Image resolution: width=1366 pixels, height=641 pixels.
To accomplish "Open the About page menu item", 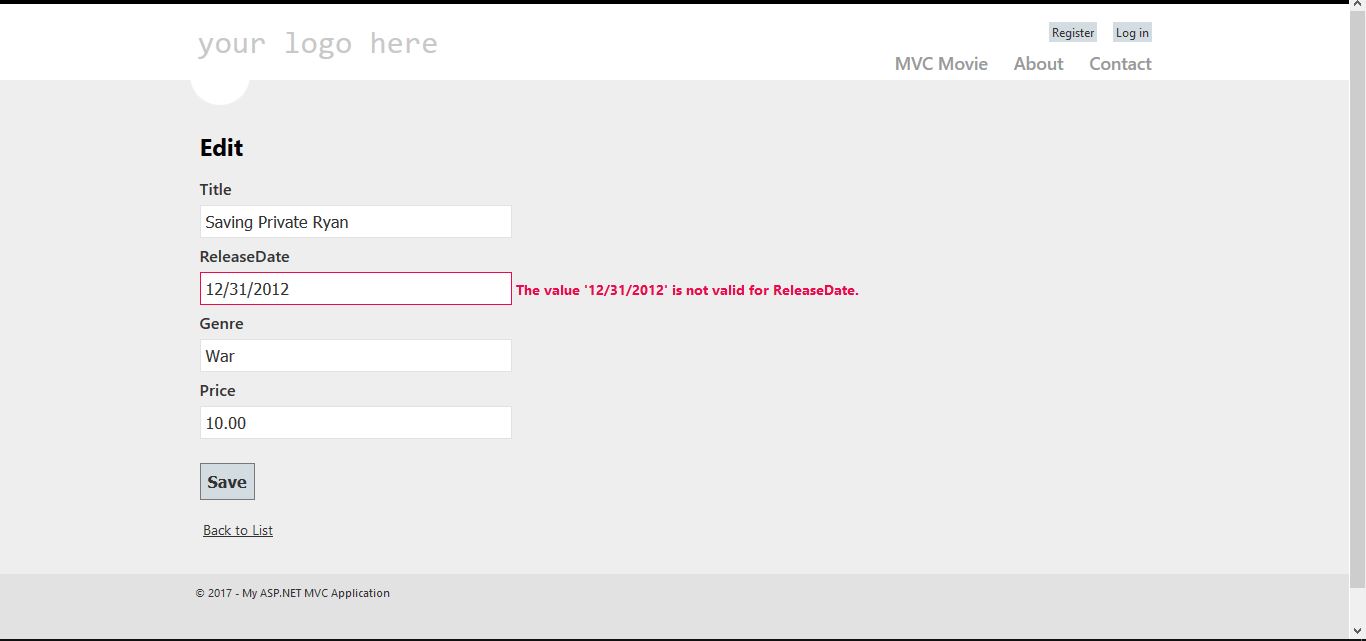I will [1038, 64].
